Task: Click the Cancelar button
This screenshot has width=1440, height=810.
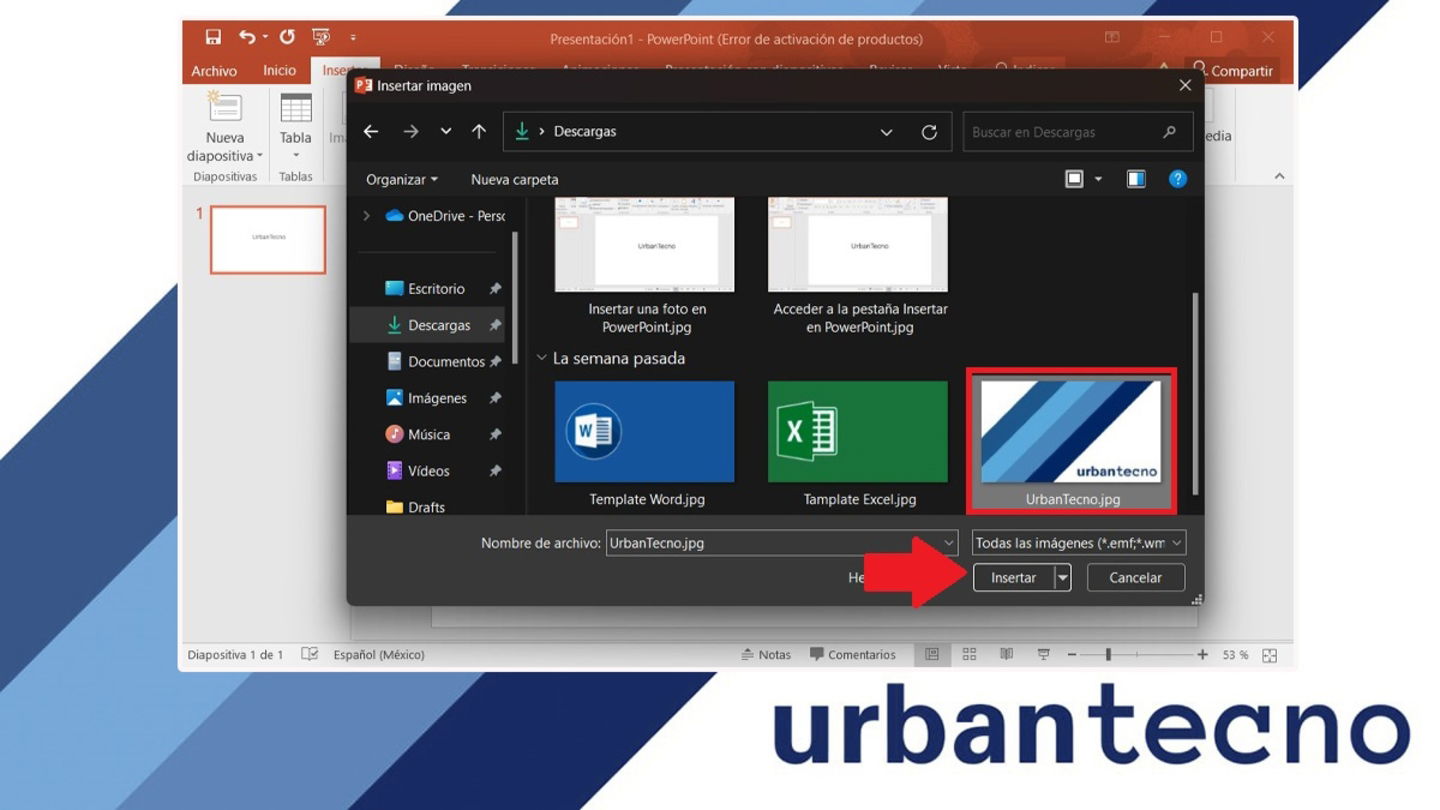Action: point(1135,578)
